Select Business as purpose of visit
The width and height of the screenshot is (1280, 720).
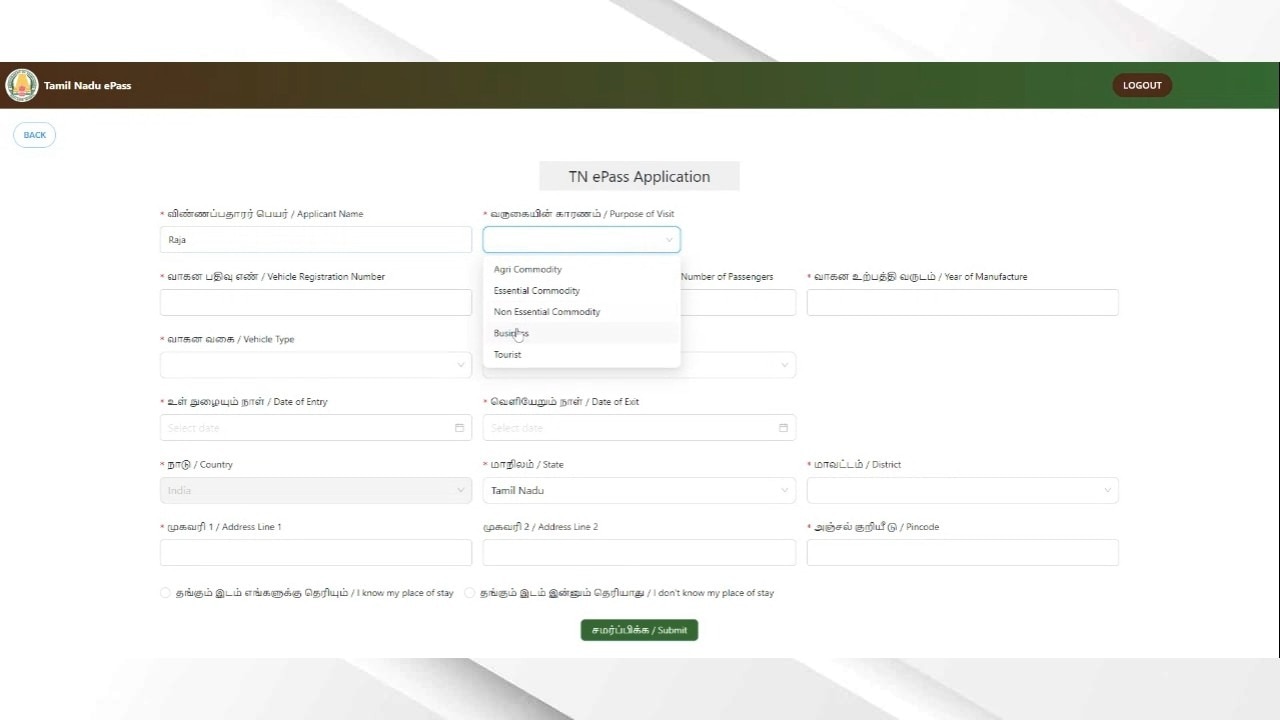(x=581, y=333)
